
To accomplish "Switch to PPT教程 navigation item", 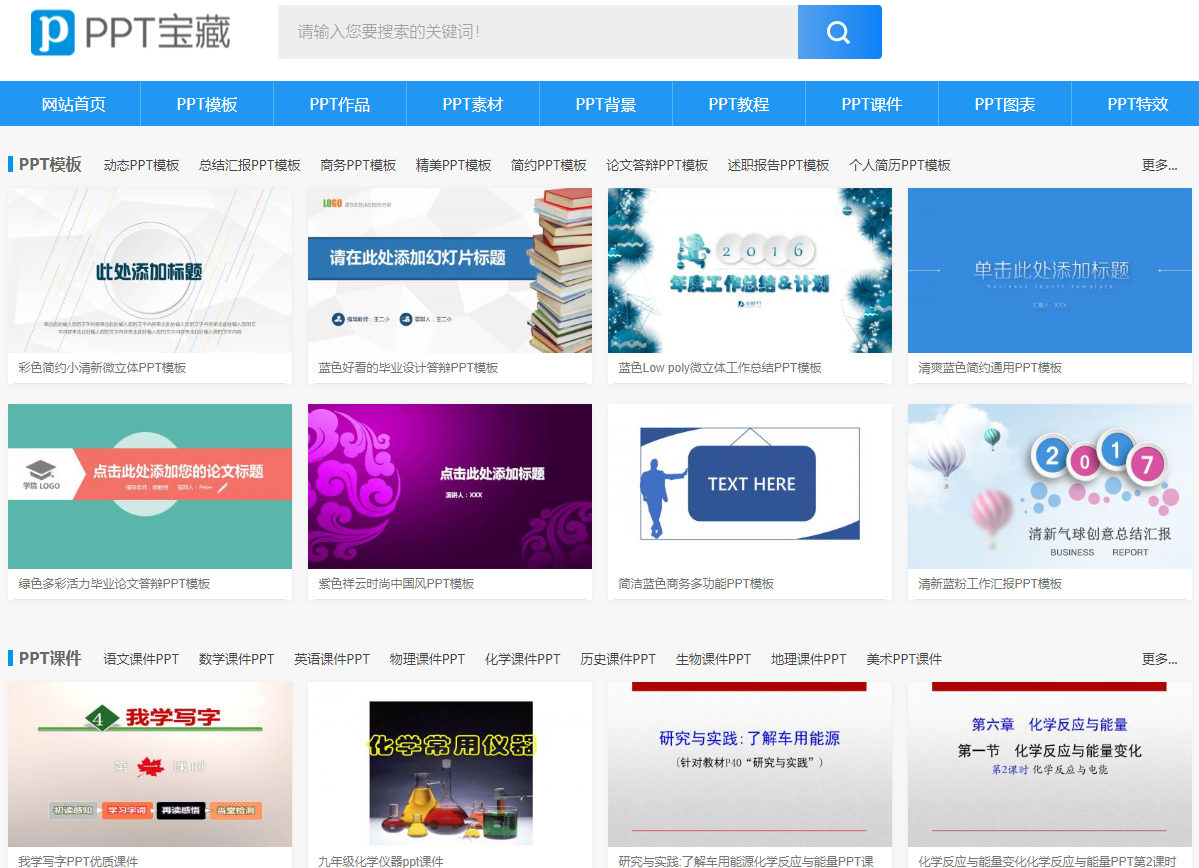I will 739,104.
